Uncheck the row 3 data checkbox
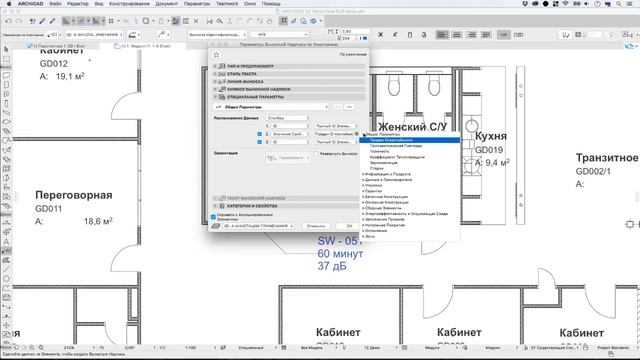This screenshot has width=640, height=360. (x=260, y=142)
